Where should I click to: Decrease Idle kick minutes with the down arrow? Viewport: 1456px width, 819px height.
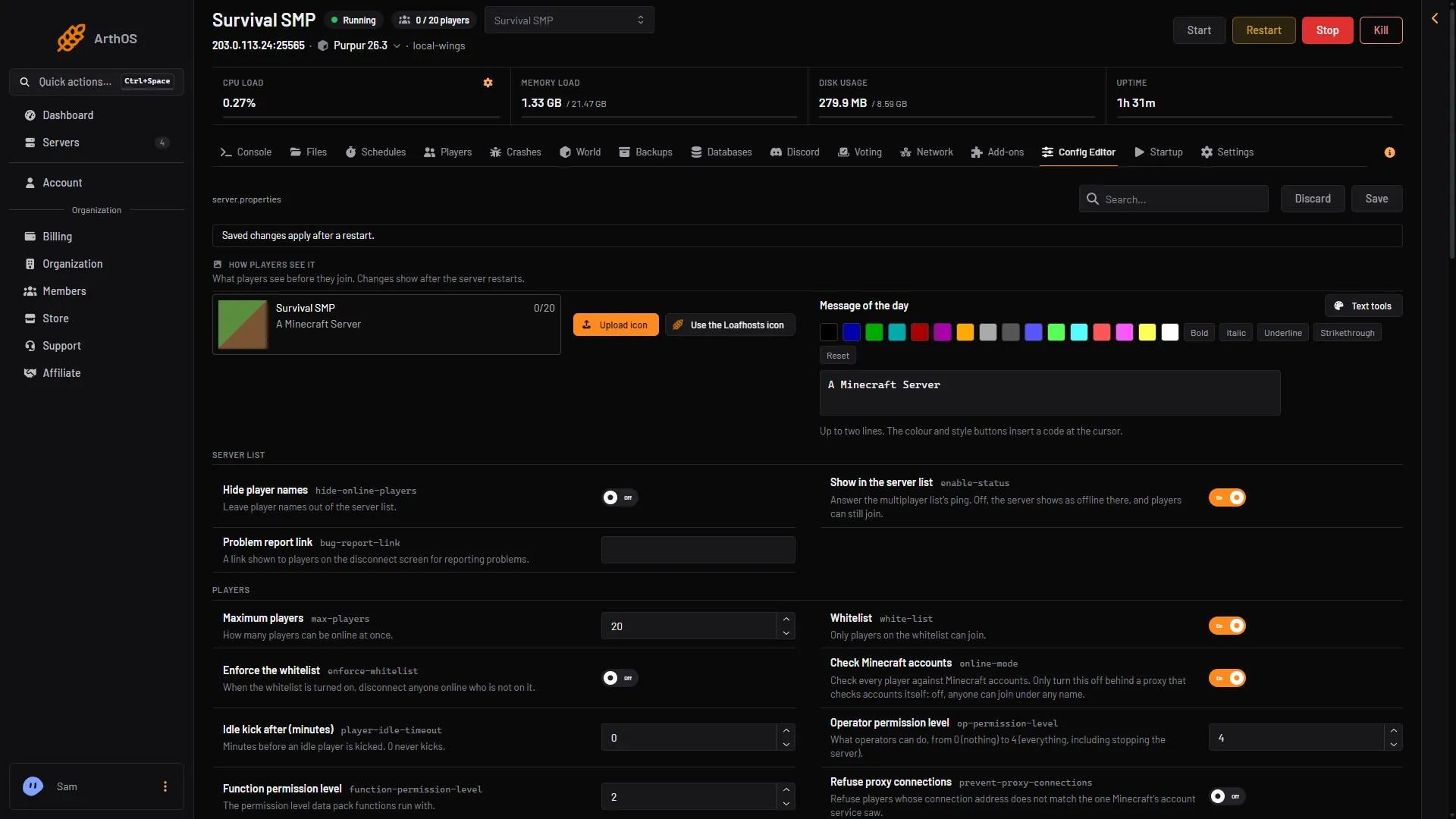pos(786,745)
